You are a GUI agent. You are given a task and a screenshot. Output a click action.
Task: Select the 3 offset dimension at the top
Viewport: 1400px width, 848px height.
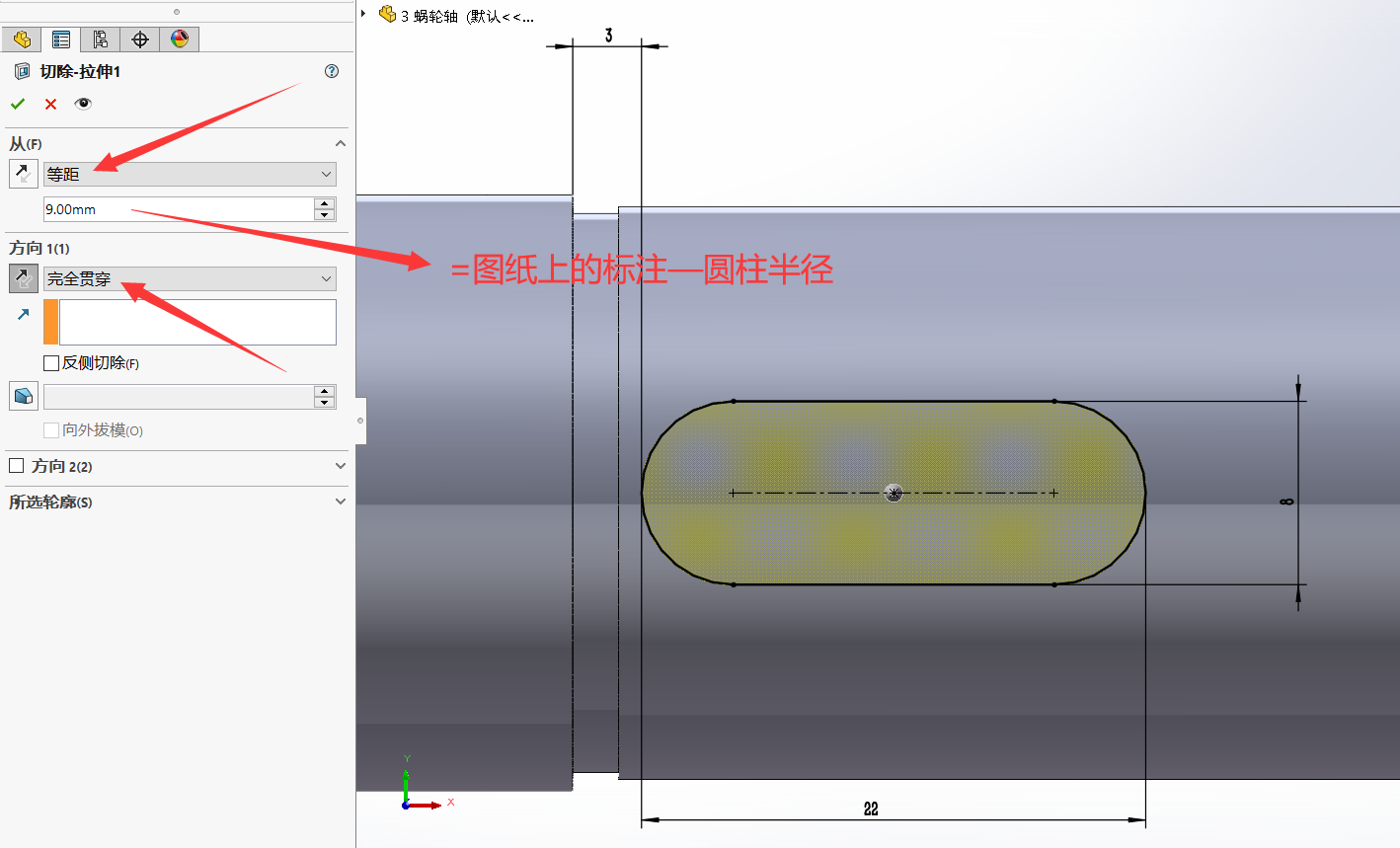[608, 36]
